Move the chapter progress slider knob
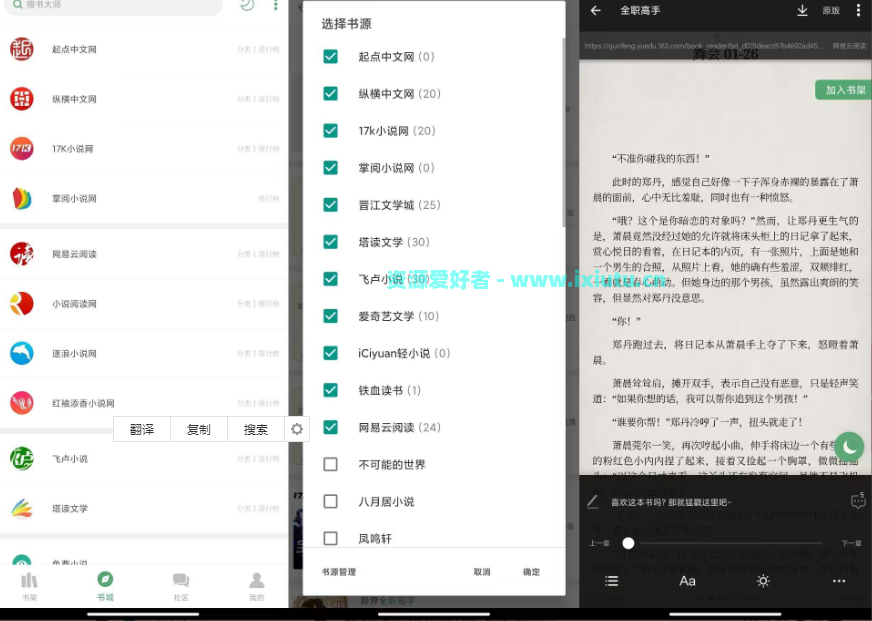Screen dimensions: 872x621 [x=628, y=543]
